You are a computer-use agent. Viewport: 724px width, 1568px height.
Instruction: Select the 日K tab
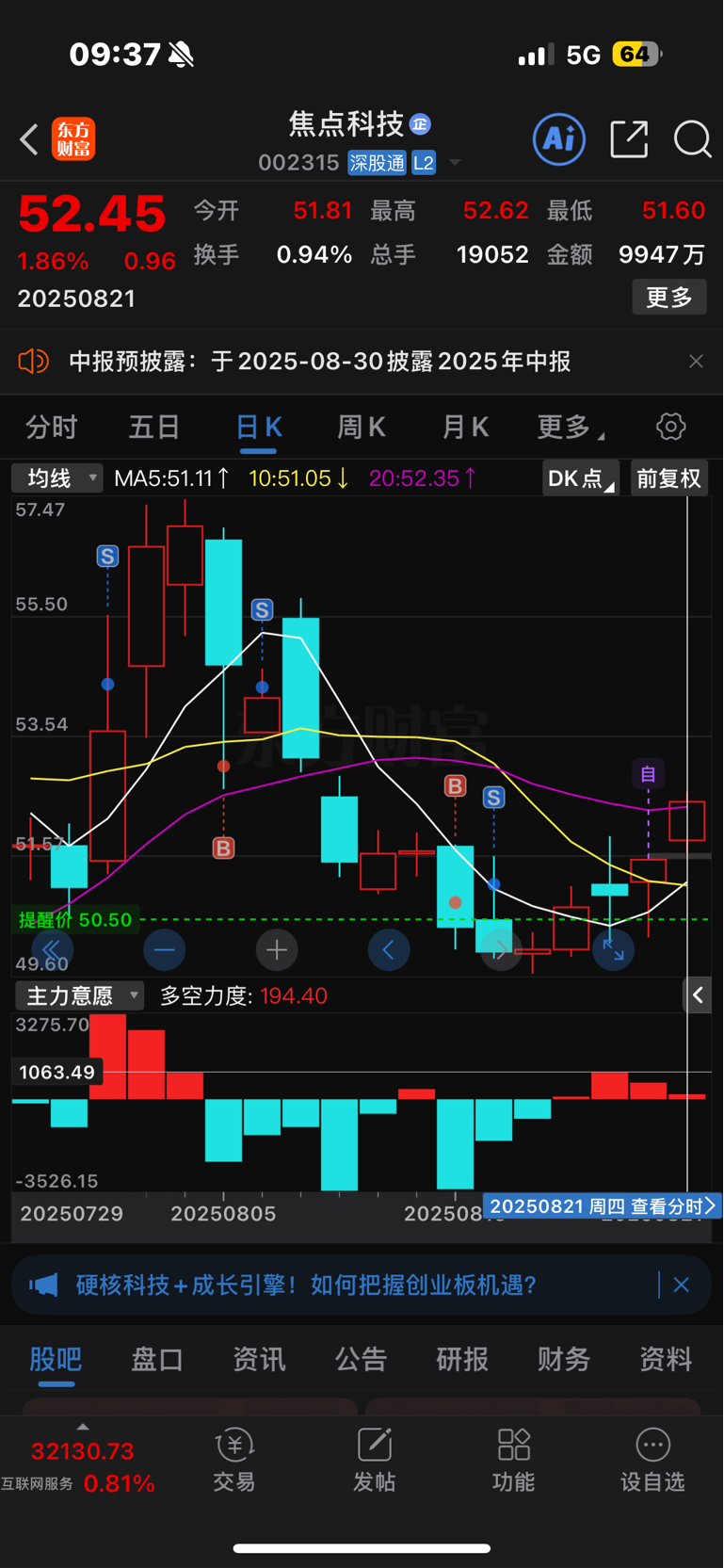[258, 428]
